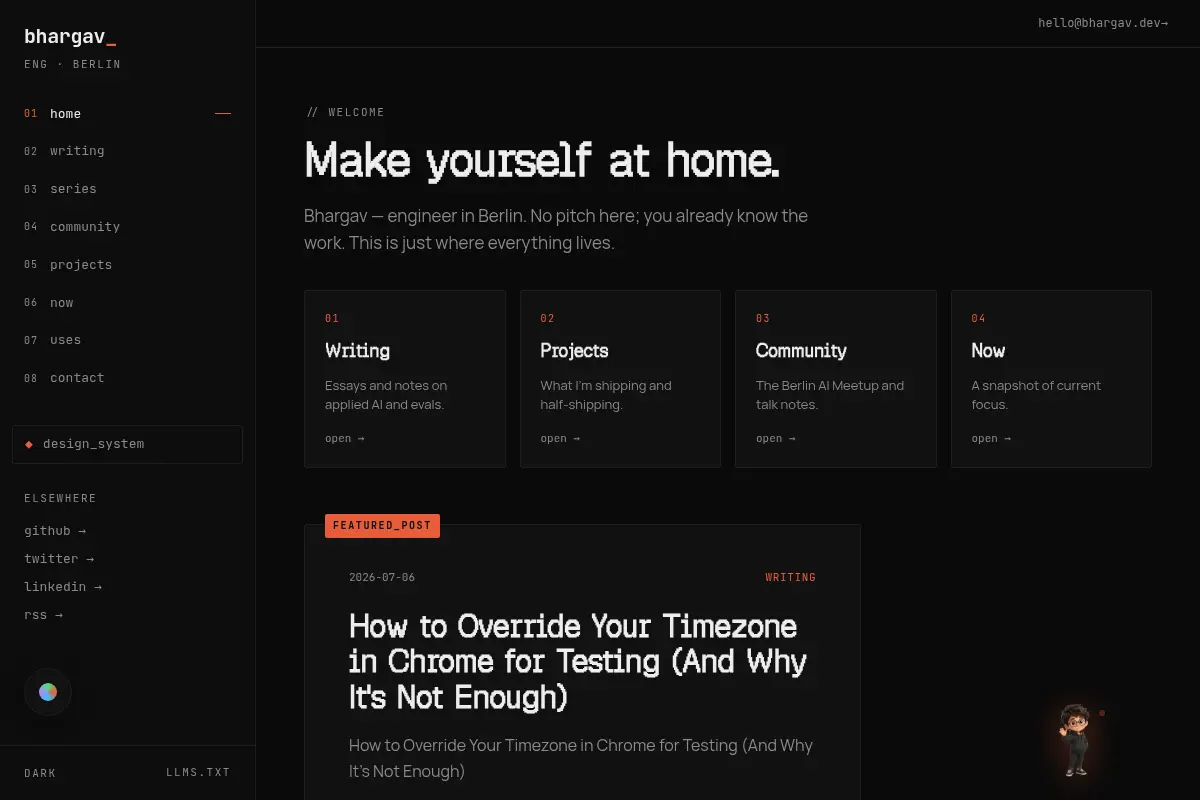This screenshot has height=800, width=1200.
Task: Open the featured timezone post title
Action: click(x=578, y=661)
